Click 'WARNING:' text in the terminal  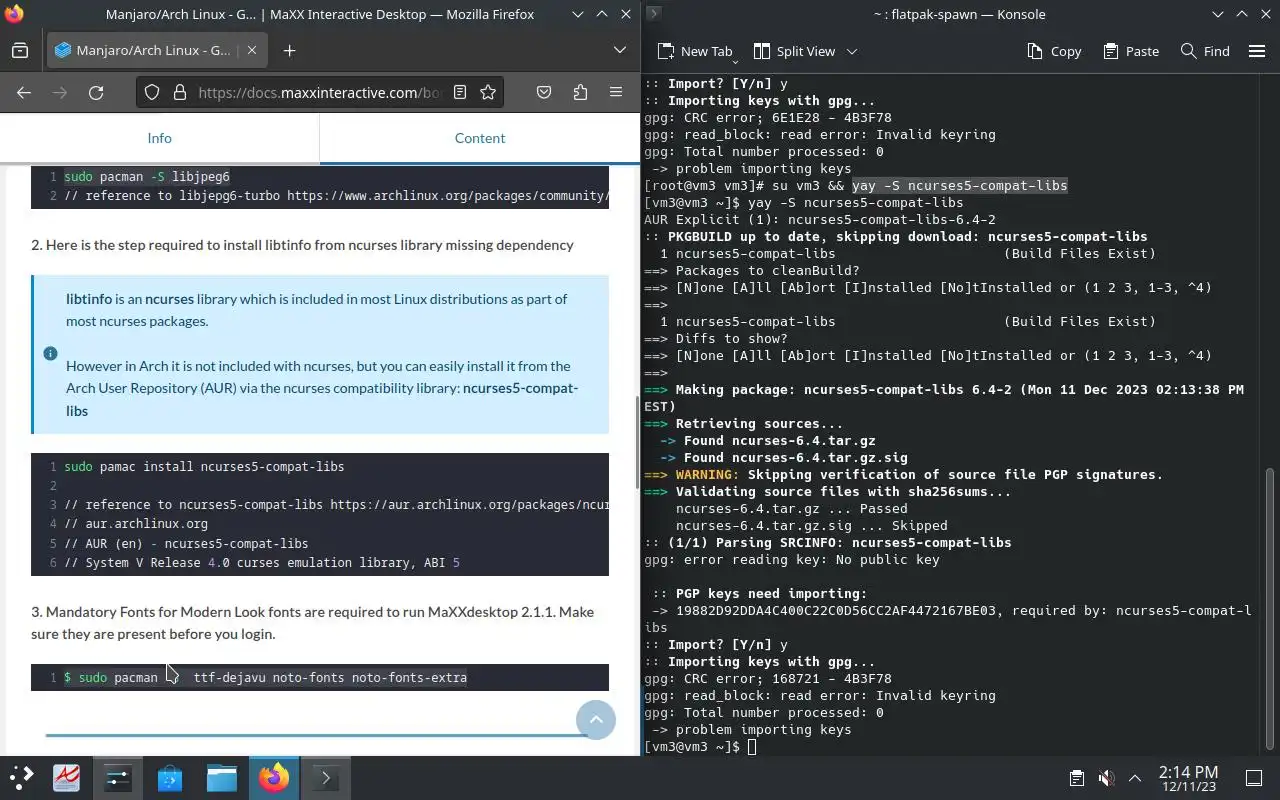(x=707, y=475)
